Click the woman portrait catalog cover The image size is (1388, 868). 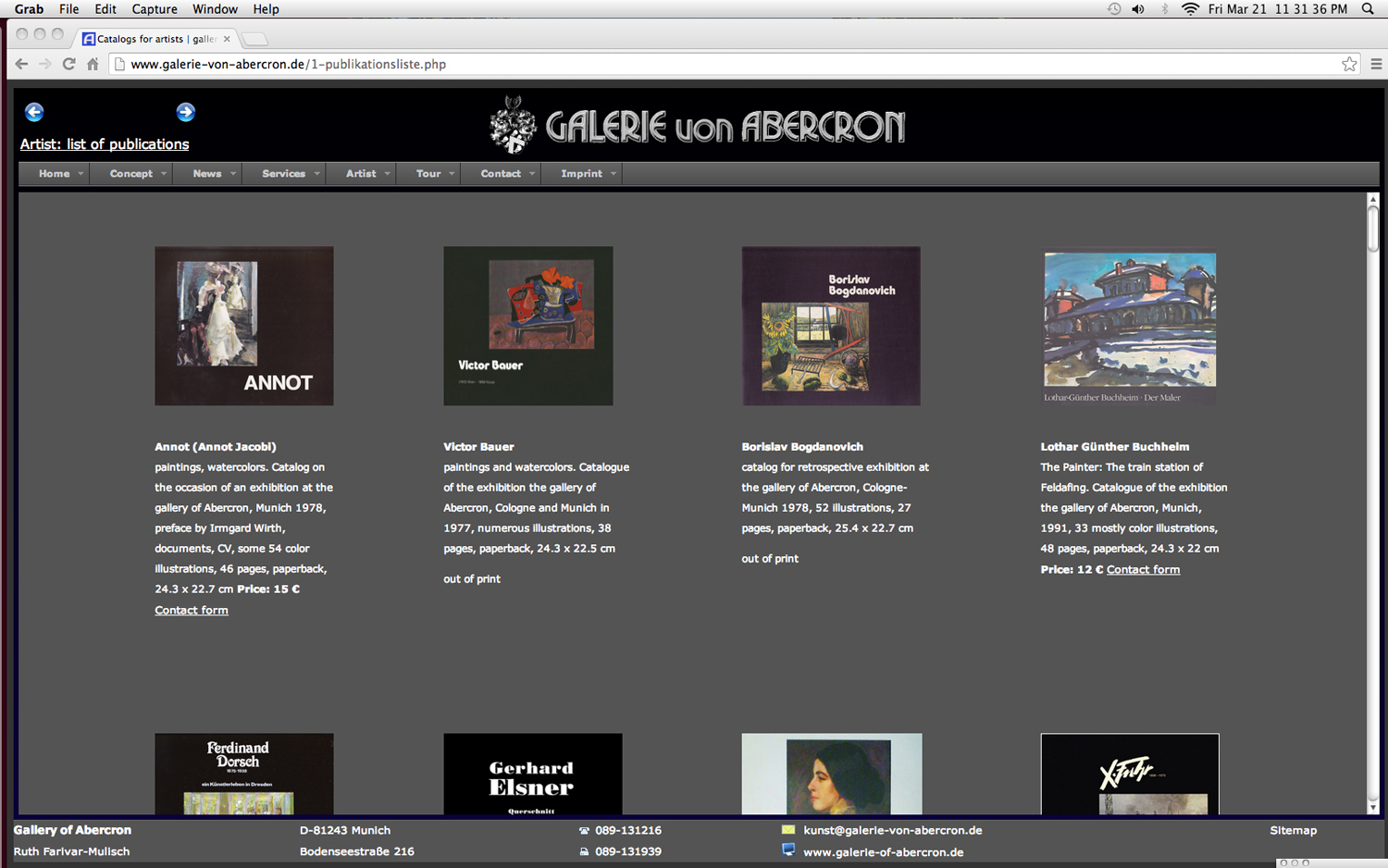click(x=832, y=774)
